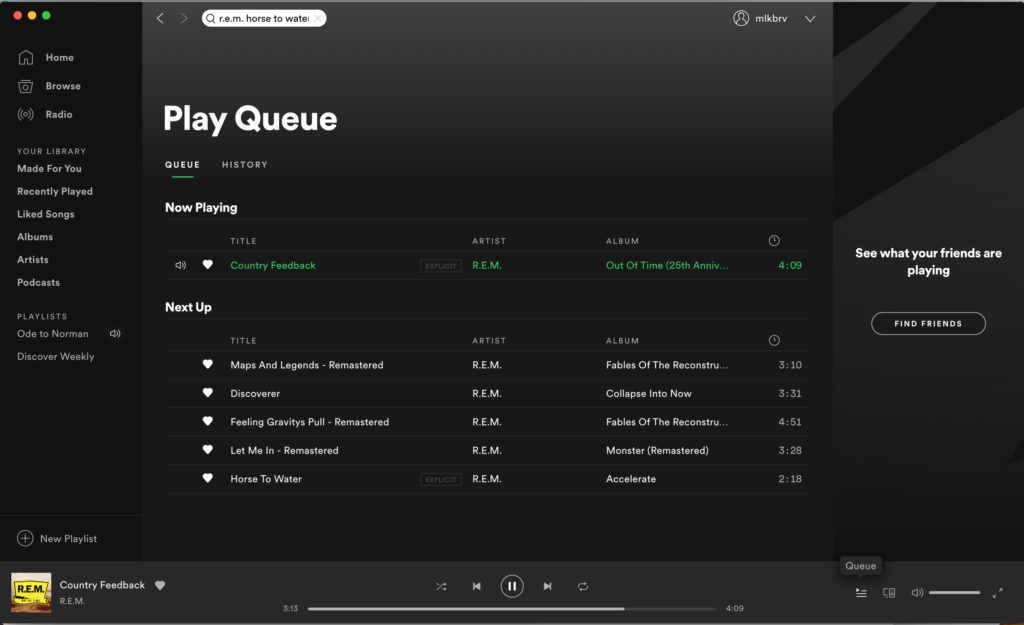
Task: Go back using the left arrow
Action: (x=160, y=18)
